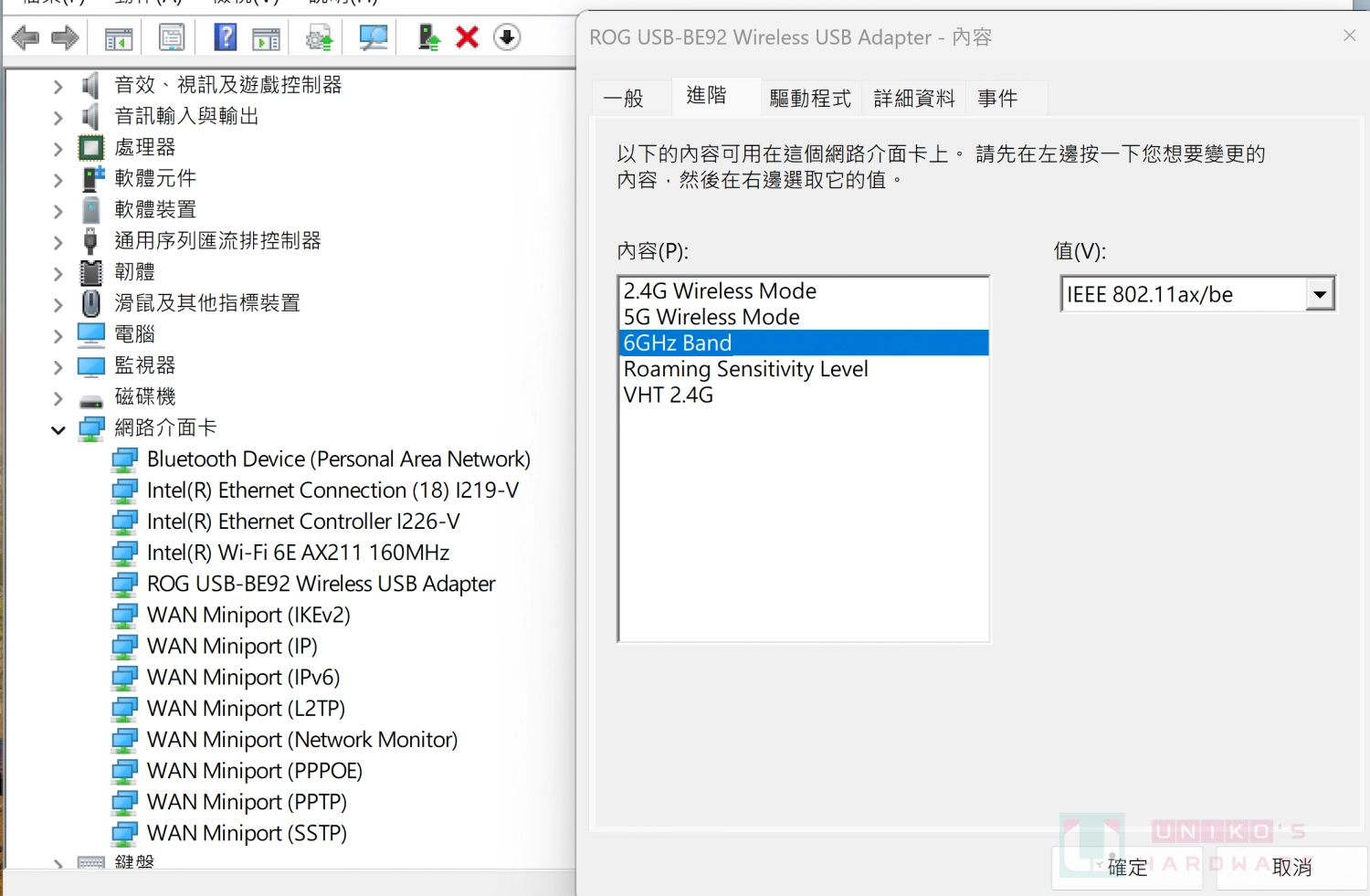Expand the 軟體裝置 category
The height and width of the screenshot is (896, 1370).
[x=58, y=211]
